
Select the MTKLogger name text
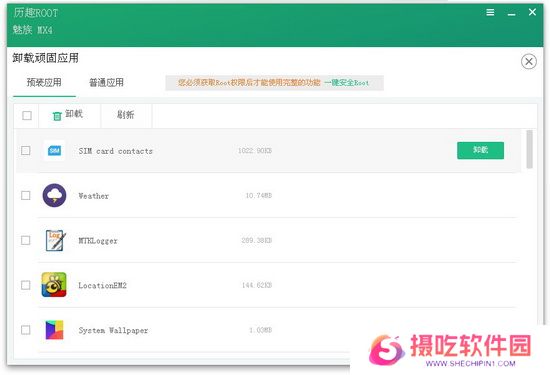[98, 241]
